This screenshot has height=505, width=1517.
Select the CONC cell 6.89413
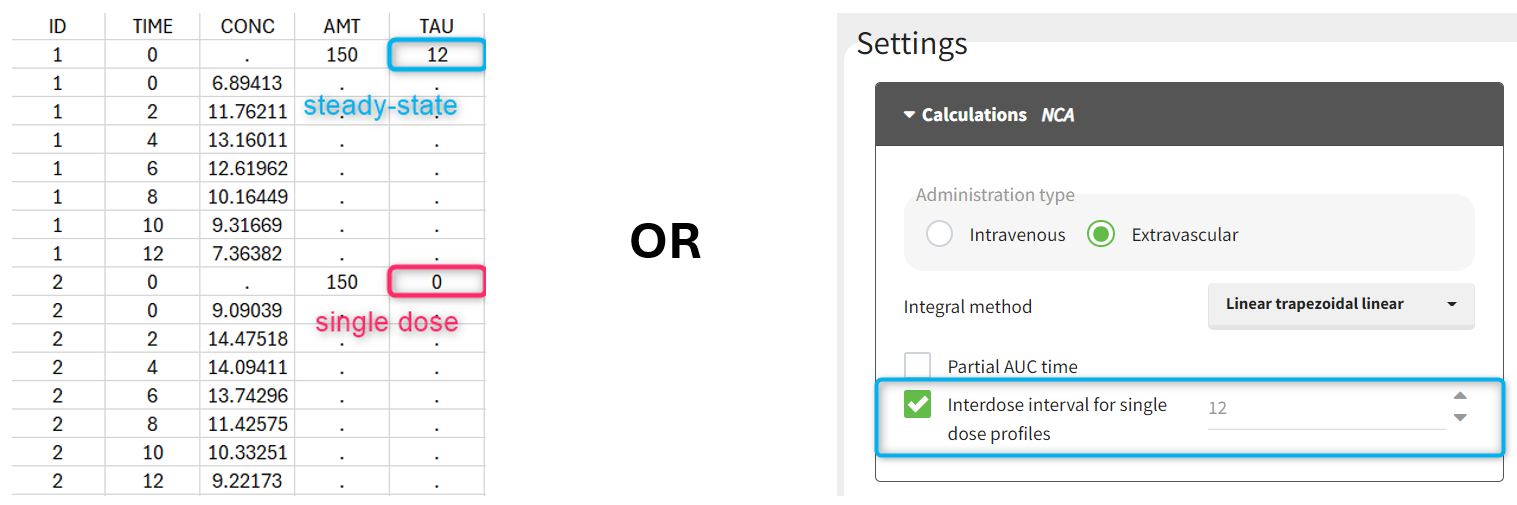coord(245,83)
